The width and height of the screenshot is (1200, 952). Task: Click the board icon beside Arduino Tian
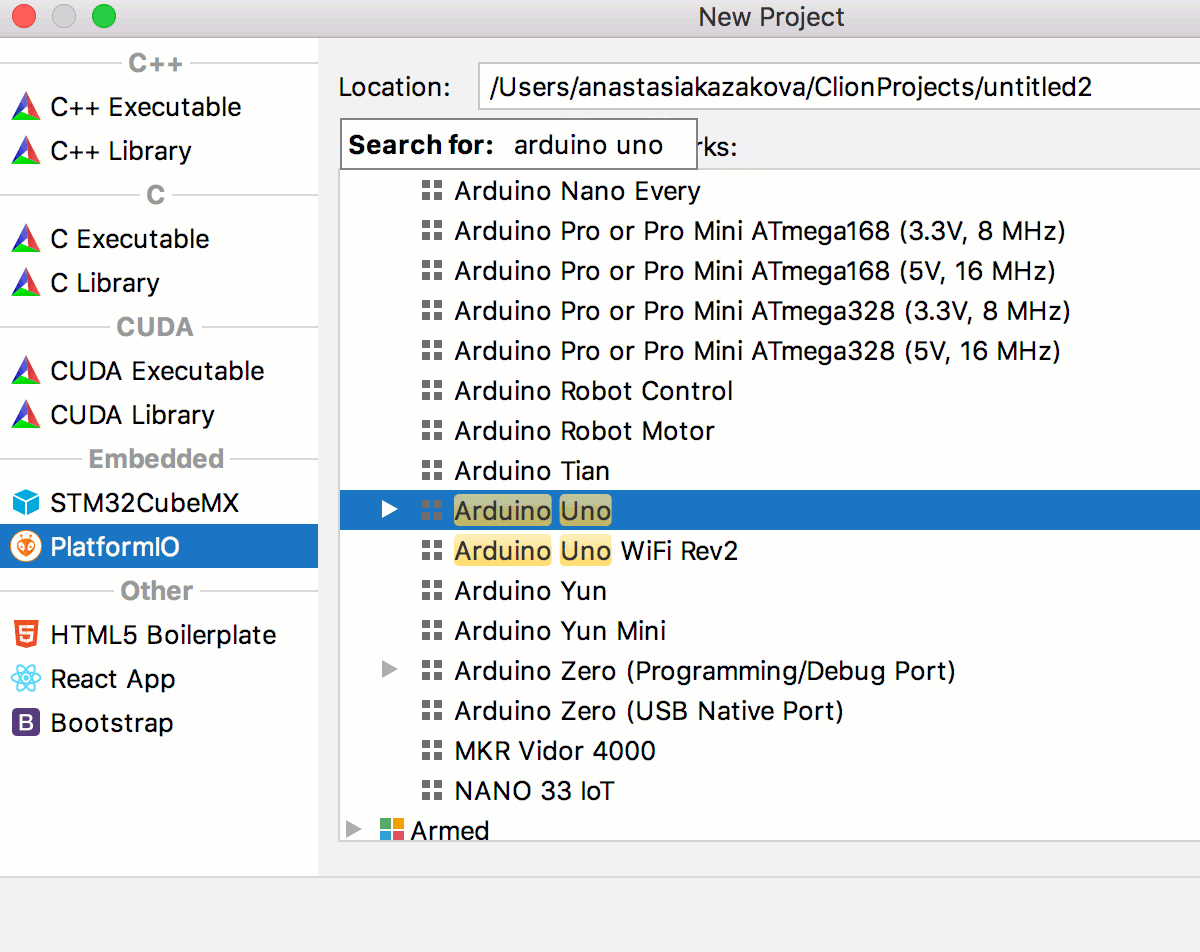pos(432,471)
